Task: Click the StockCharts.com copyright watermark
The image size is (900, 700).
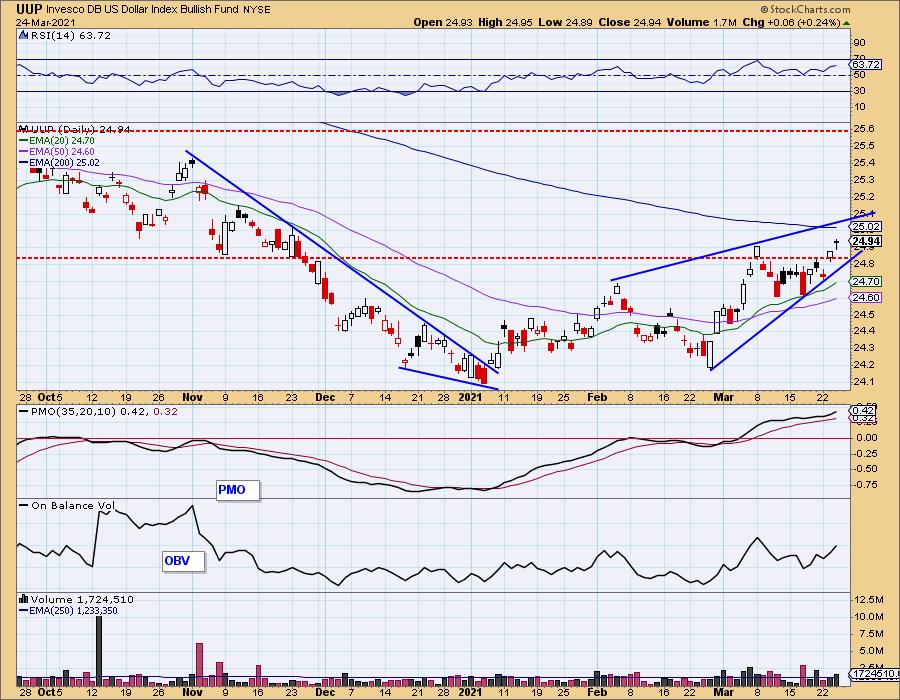Action: coord(806,9)
